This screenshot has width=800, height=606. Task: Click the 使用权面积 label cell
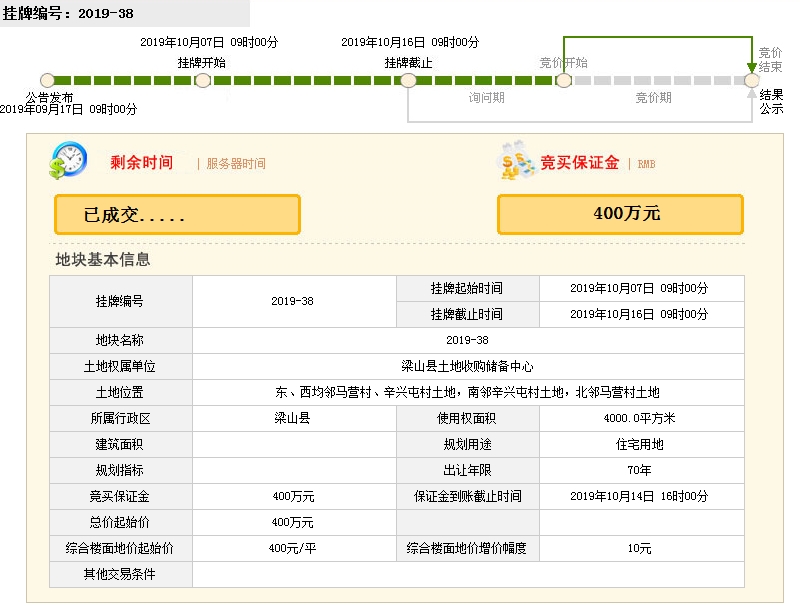tap(468, 418)
